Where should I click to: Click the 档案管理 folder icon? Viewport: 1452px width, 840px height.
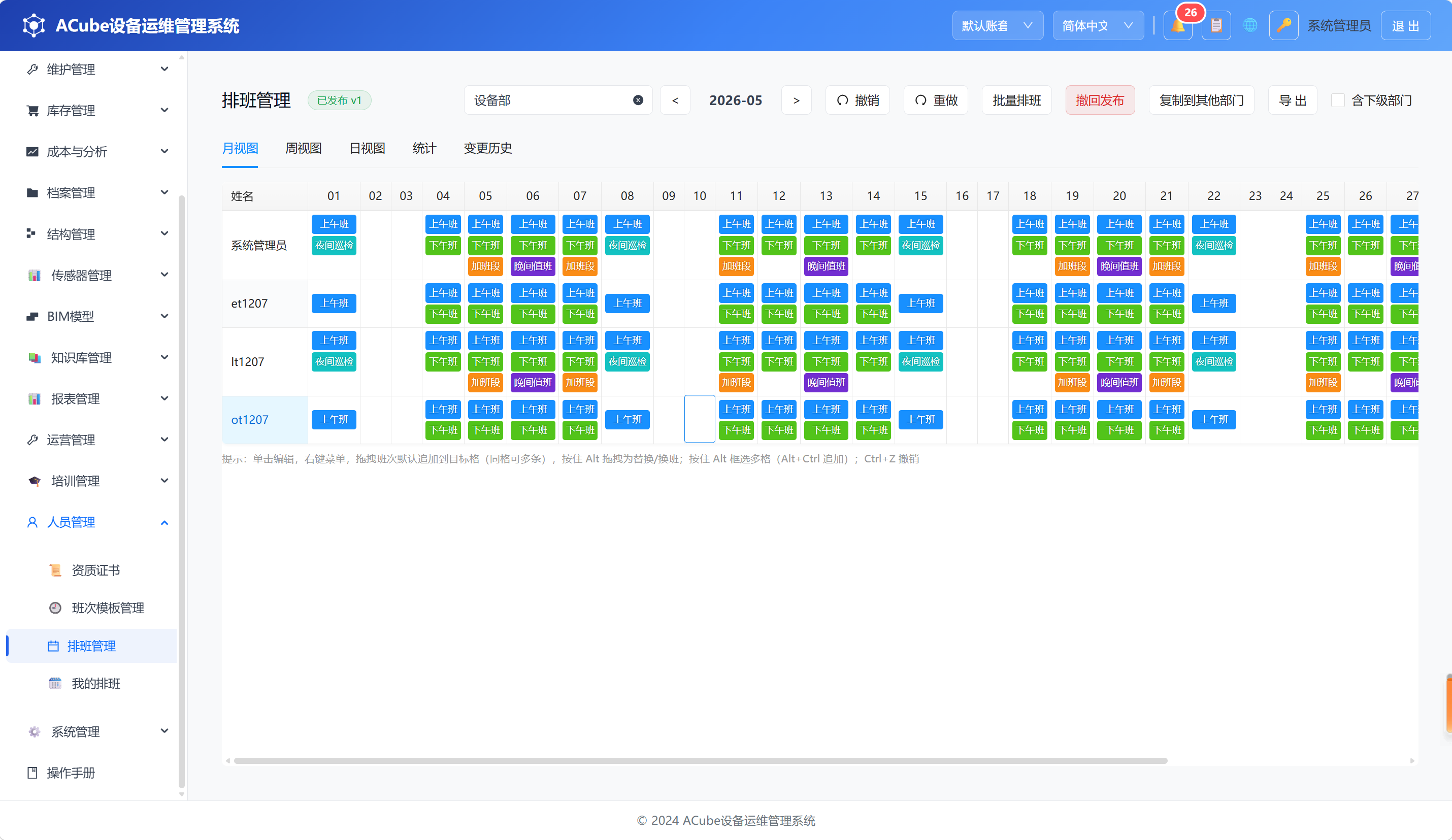tap(33, 193)
